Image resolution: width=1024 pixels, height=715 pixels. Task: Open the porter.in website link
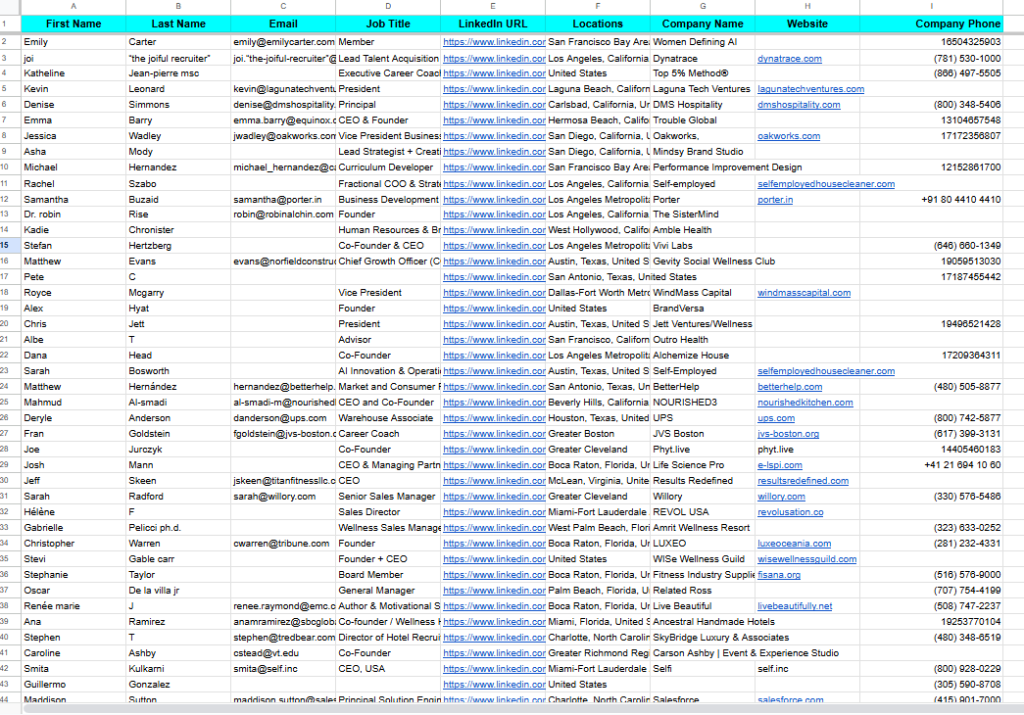click(x=775, y=200)
